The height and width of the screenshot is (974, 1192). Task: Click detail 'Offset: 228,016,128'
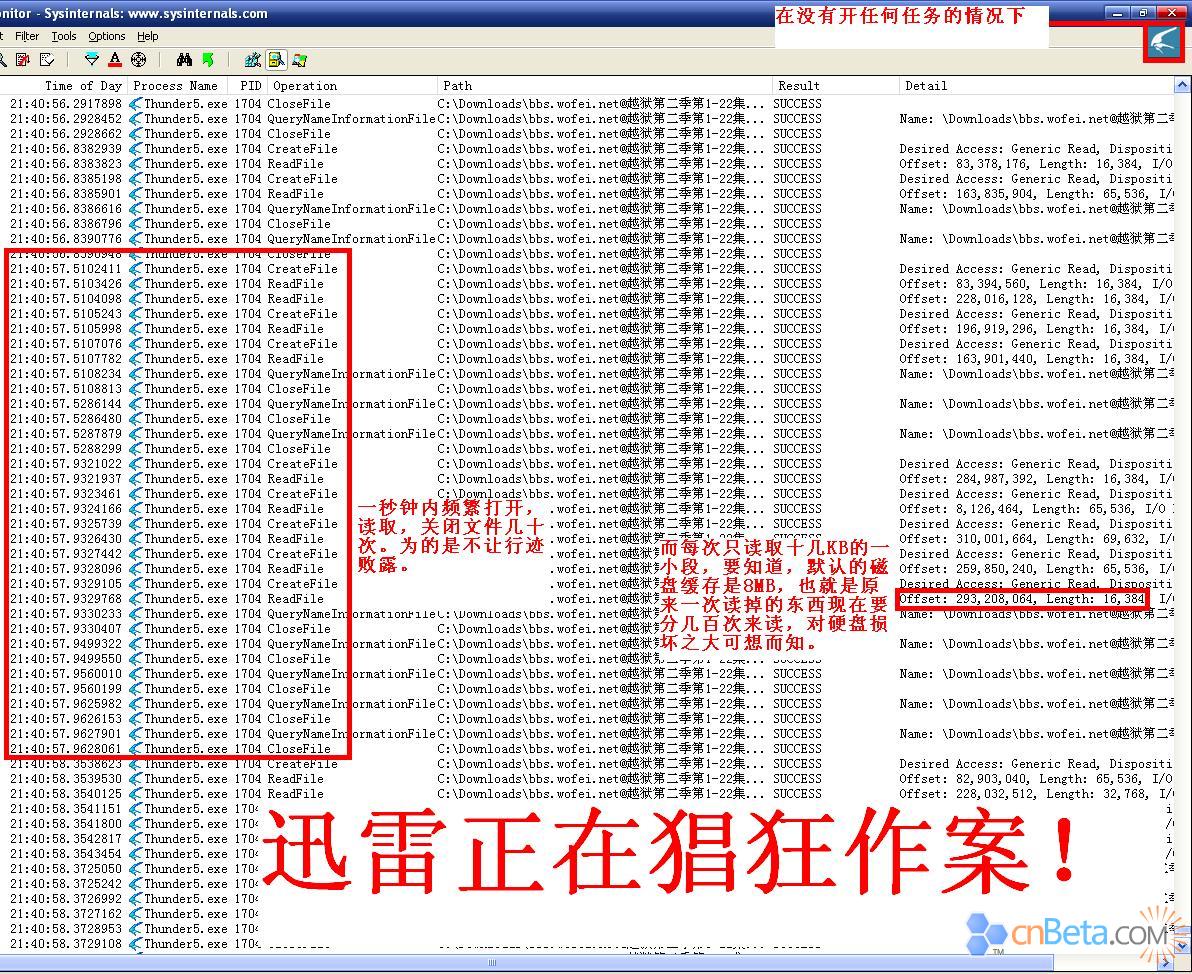967,299
